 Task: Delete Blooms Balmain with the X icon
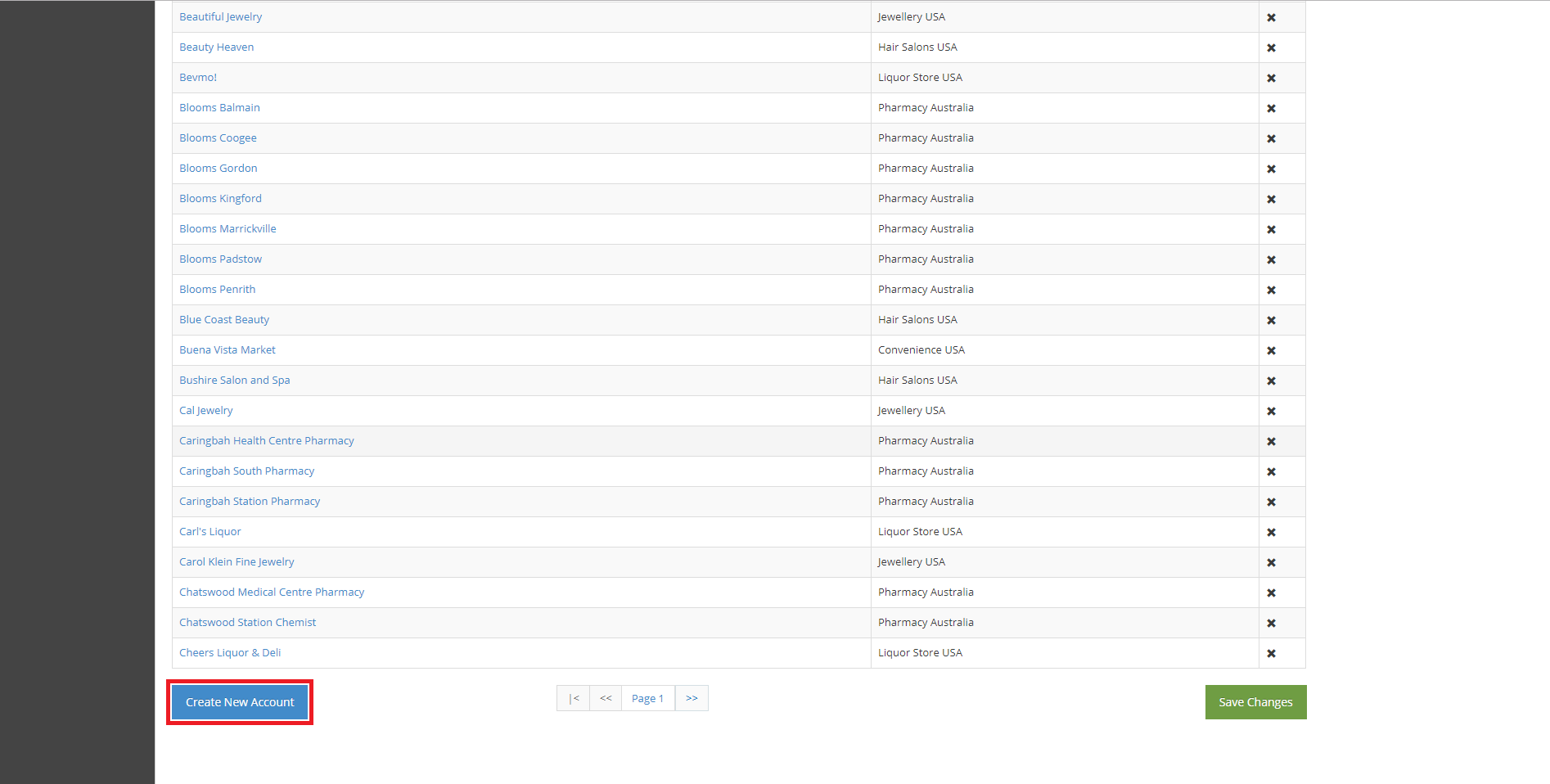(x=1271, y=108)
